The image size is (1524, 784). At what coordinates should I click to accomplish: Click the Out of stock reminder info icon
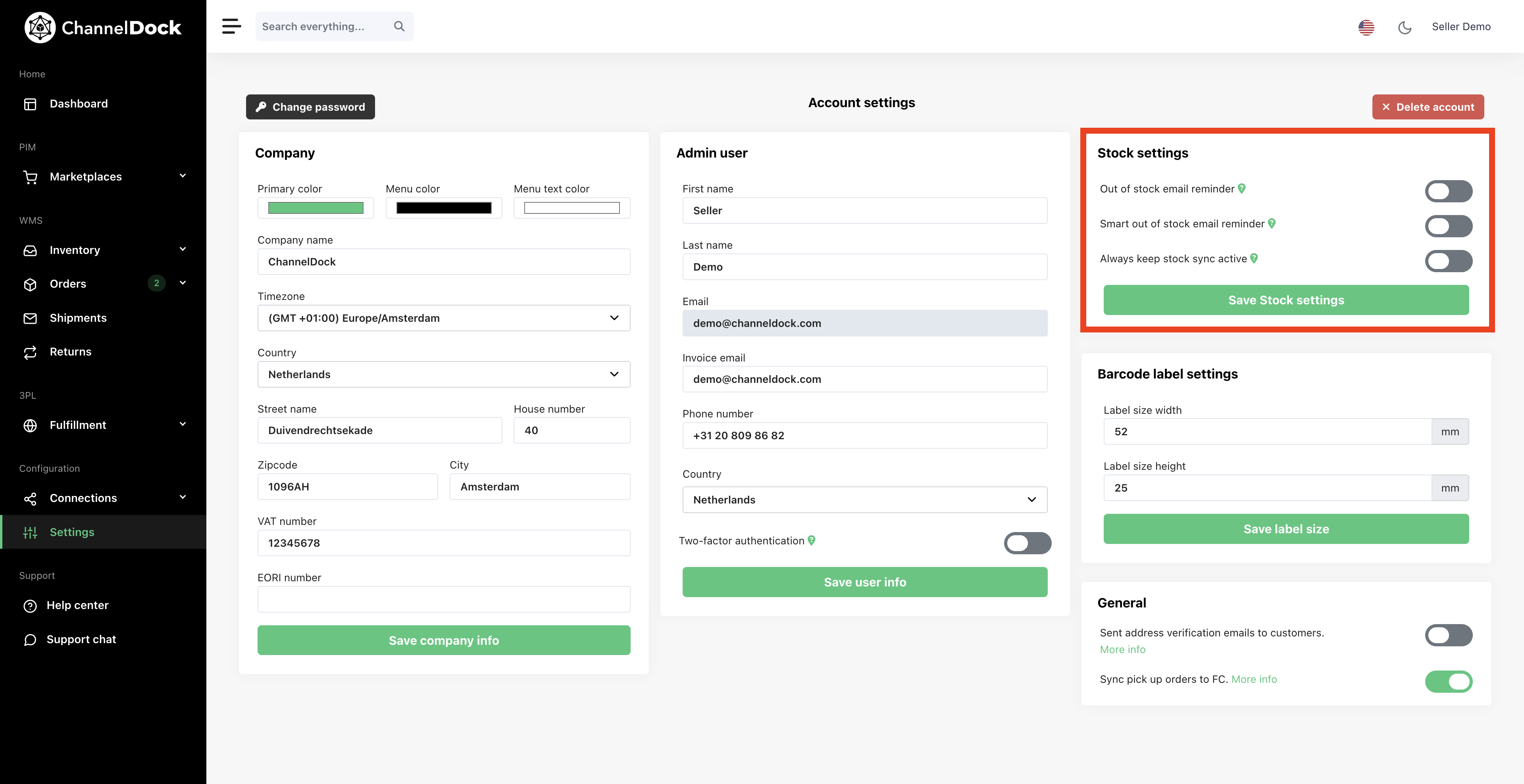(1242, 188)
